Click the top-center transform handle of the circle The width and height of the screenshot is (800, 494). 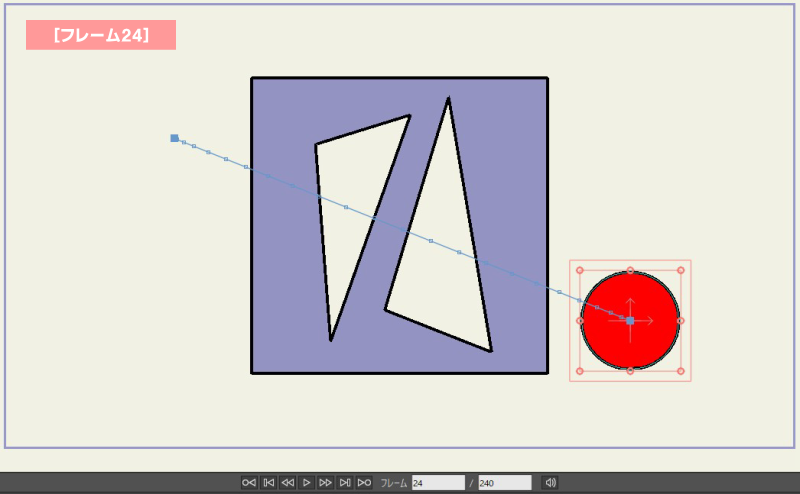(x=630, y=270)
